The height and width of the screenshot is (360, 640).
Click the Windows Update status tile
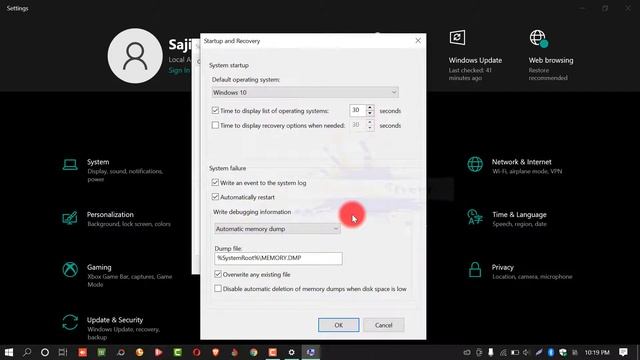coord(476,55)
